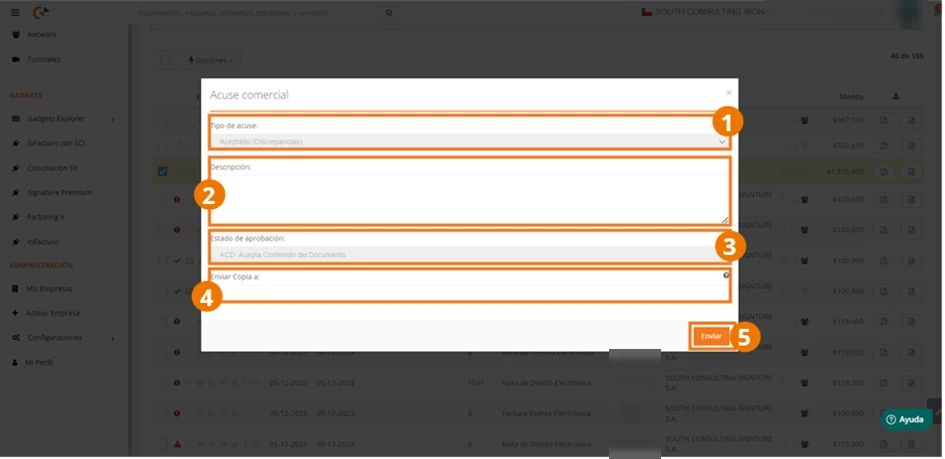Click the Tutoriales video icon in sidebar
Image resolution: width=945 pixels, height=459 pixels.
coord(16,60)
